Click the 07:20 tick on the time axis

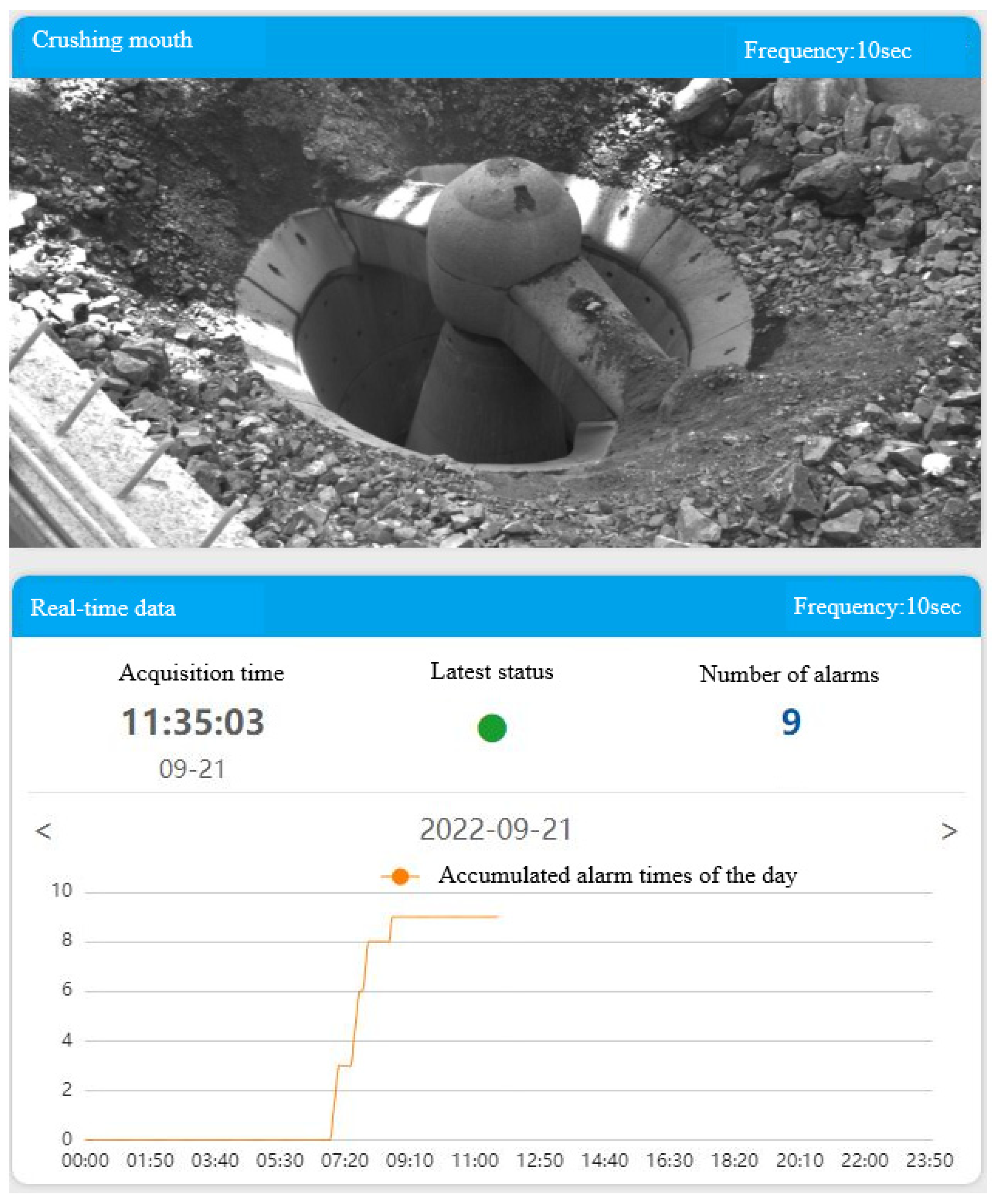click(344, 1161)
